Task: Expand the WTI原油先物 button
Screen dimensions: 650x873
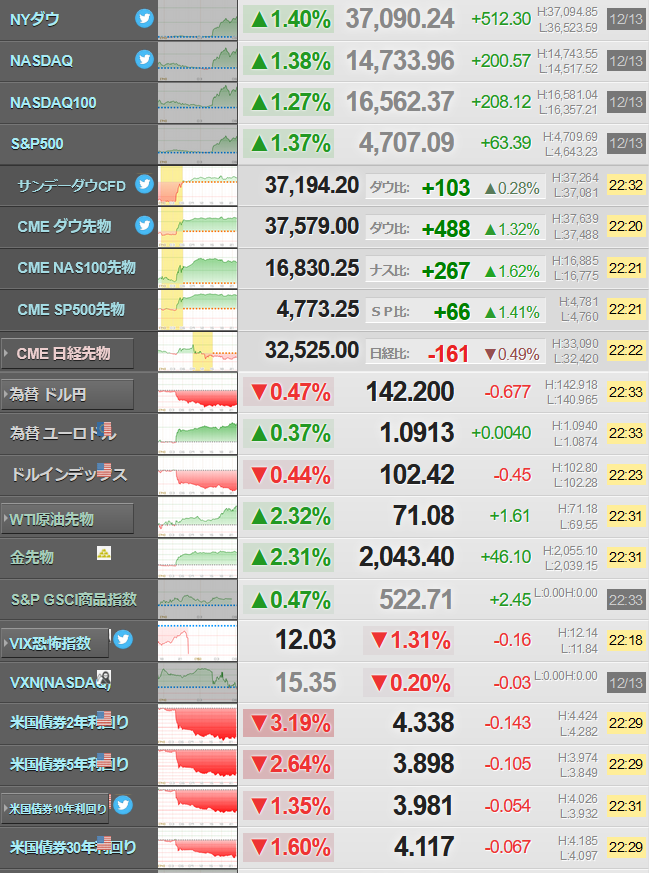Action: tap(67, 519)
